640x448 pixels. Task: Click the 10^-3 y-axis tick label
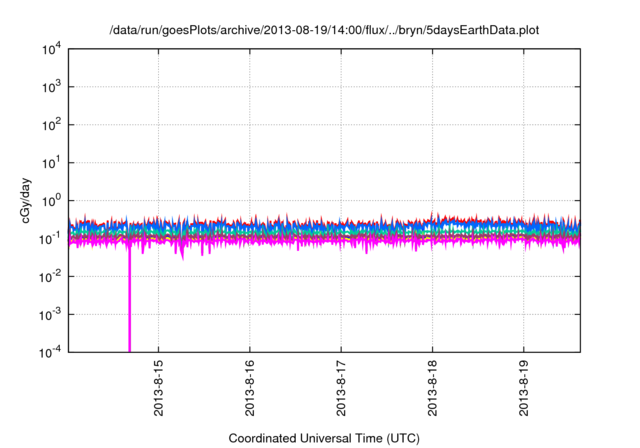(50, 315)
